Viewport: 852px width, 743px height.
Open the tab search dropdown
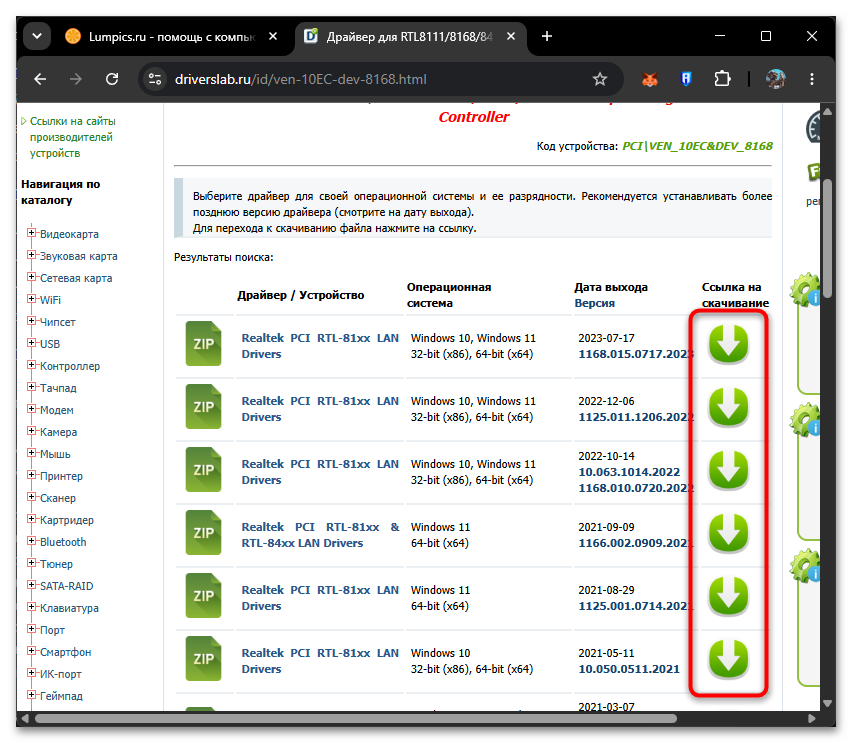click(37, 36)
